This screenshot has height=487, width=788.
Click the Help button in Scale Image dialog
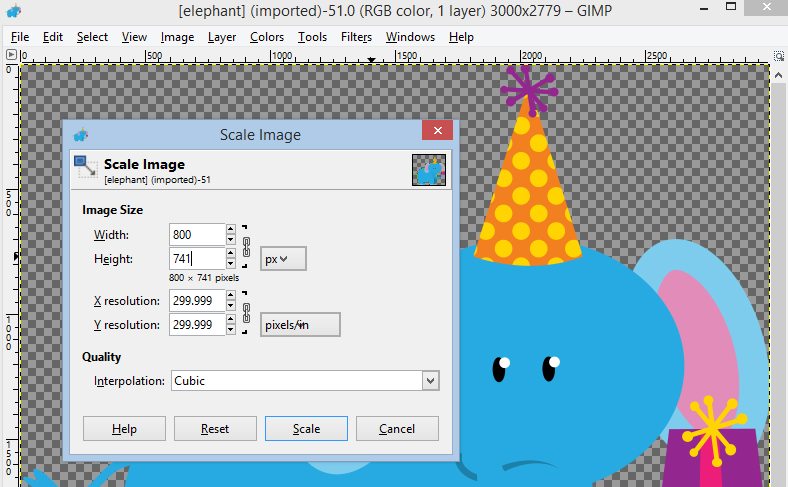point(124,429)
